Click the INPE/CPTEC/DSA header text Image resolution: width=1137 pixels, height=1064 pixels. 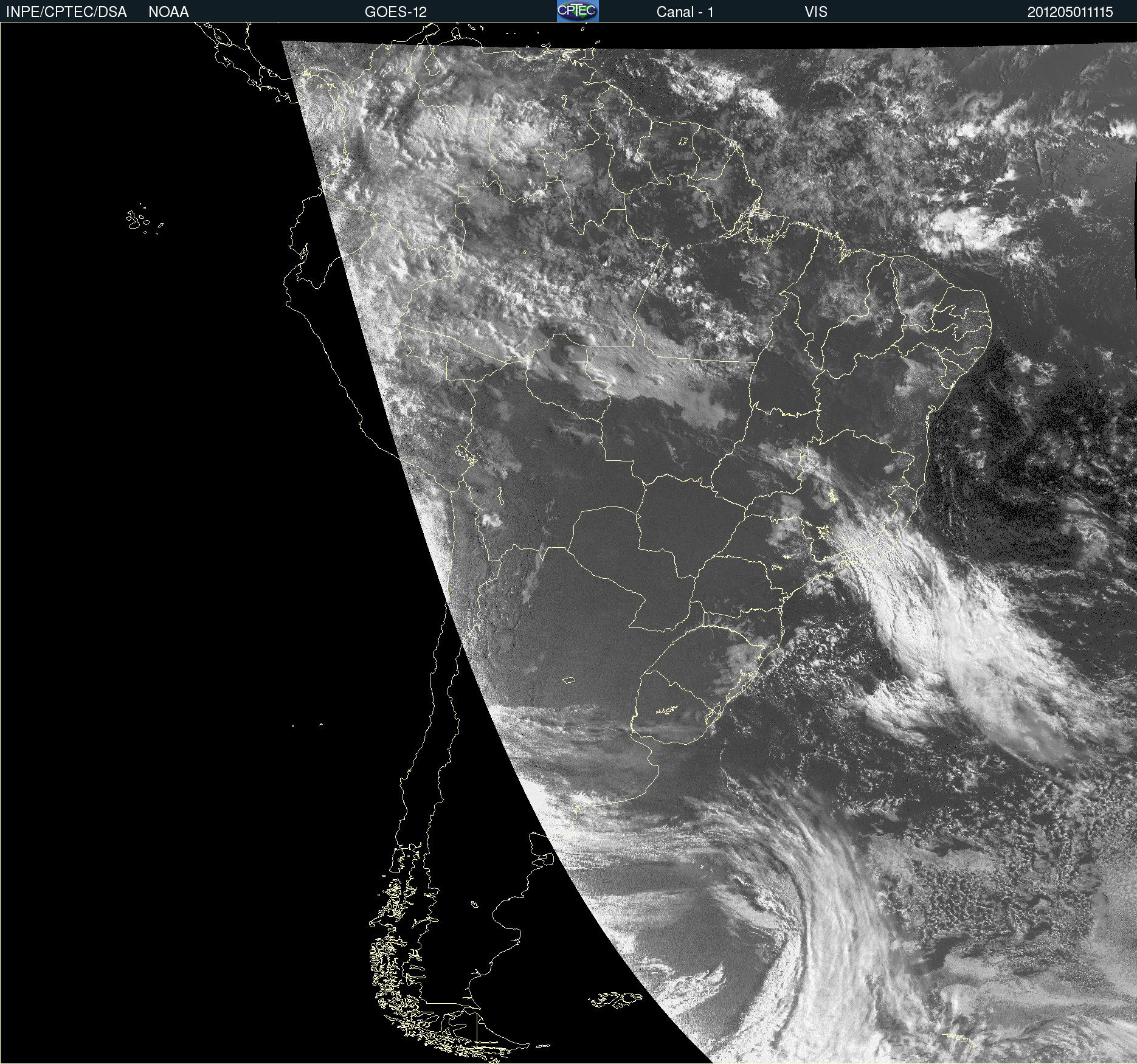coord(66,12)
